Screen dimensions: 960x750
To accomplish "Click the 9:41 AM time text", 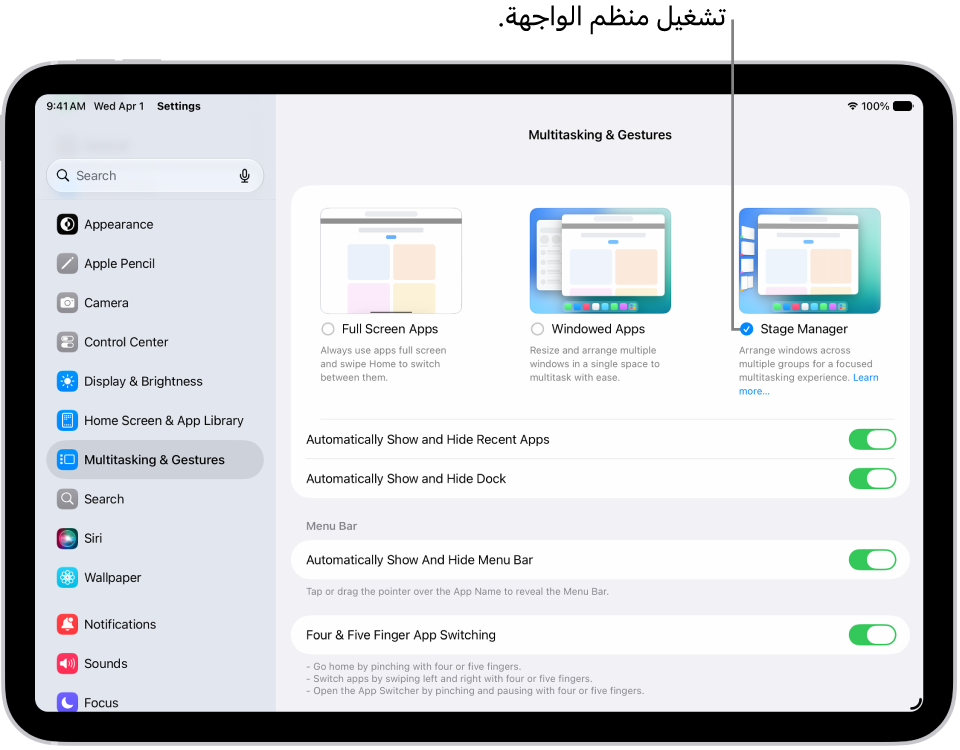I will tap(66, 106).
